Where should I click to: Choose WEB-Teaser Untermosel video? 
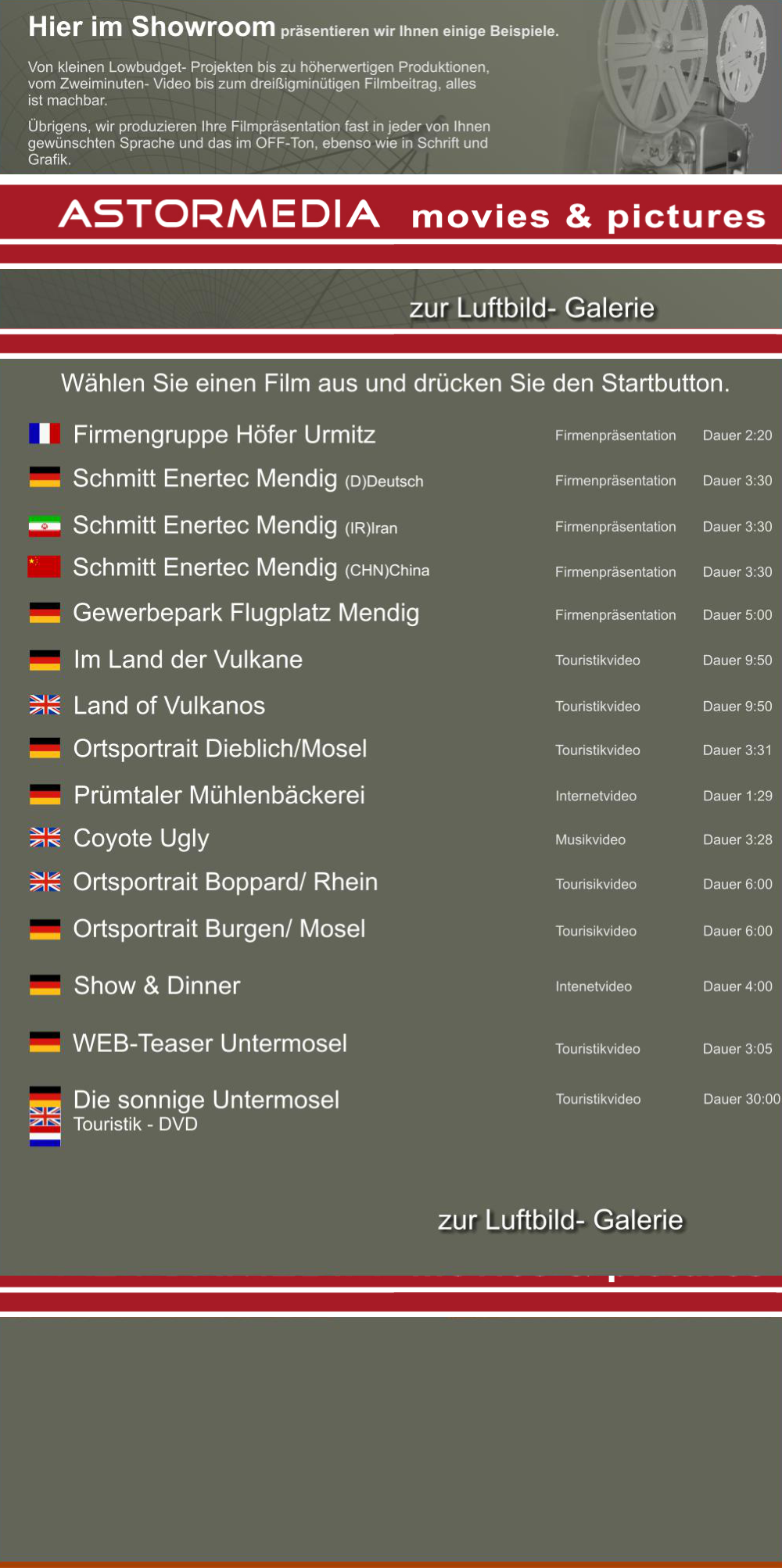click(x=210, y=1044)
